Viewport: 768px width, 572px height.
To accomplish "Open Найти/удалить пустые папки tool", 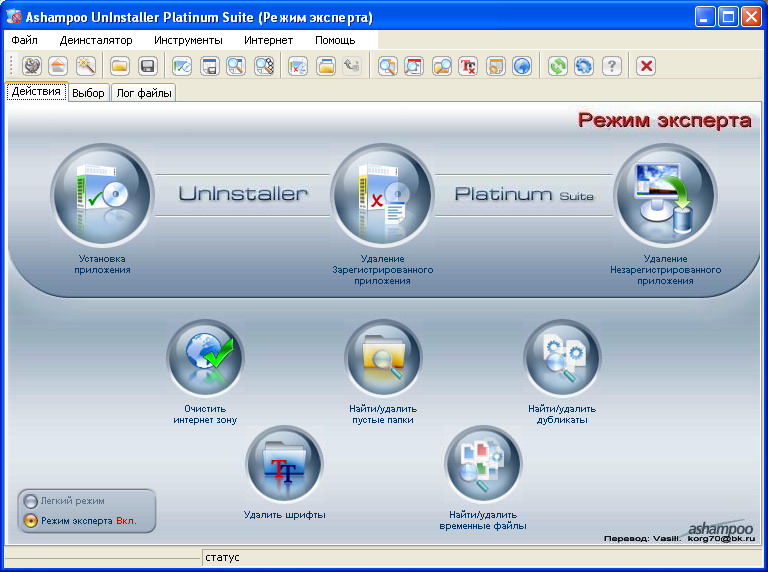I will click(x=384, y=358).
